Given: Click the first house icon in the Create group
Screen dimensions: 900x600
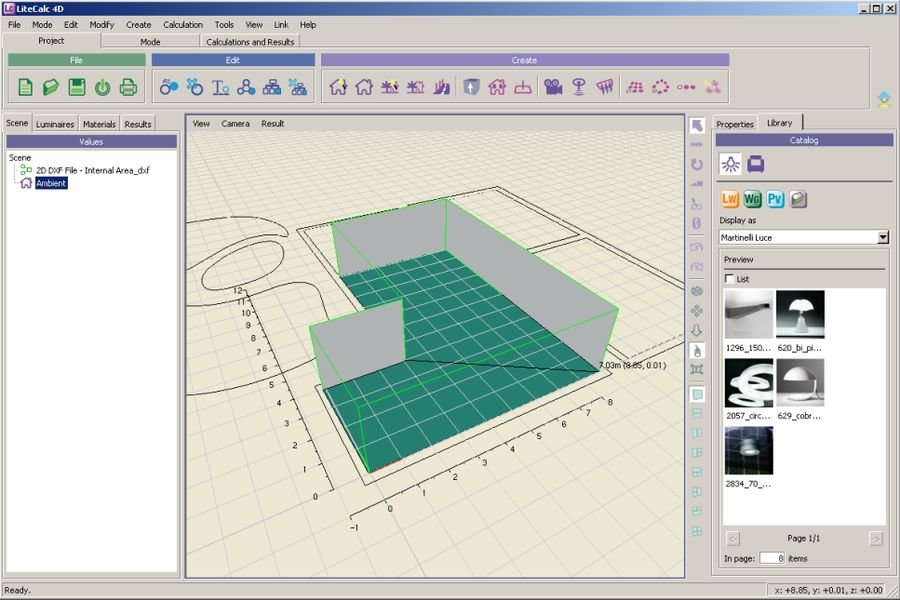Looking at the screenshot, I should click(338, 87).
